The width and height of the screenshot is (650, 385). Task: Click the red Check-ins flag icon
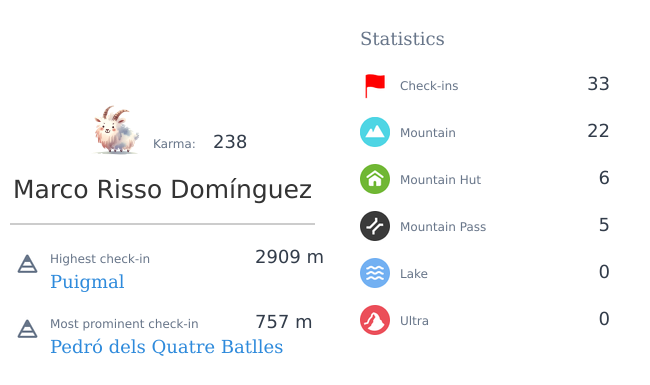click(375, 86)
